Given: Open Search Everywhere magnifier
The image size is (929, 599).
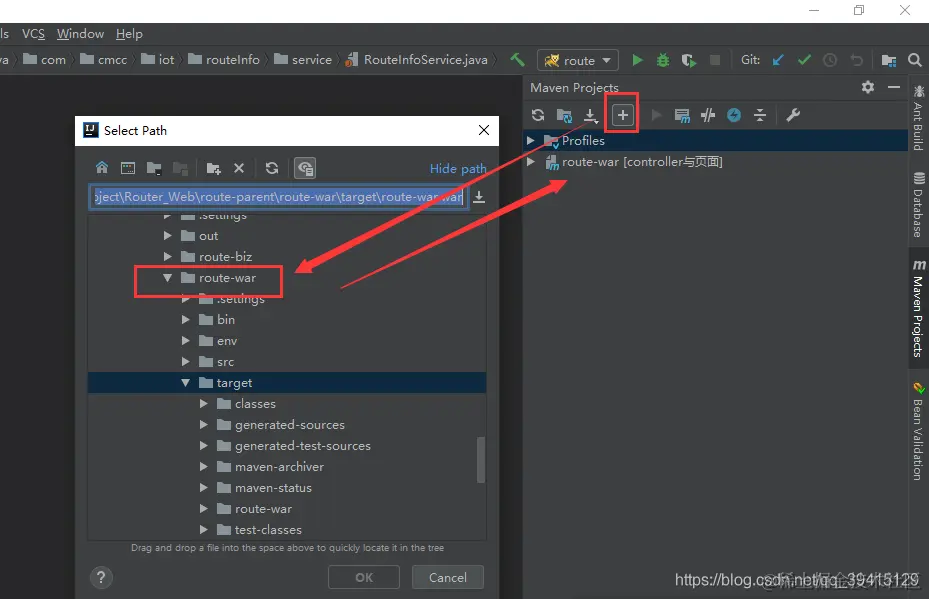Looking at the screenshot, I should [x=915, y=60].
